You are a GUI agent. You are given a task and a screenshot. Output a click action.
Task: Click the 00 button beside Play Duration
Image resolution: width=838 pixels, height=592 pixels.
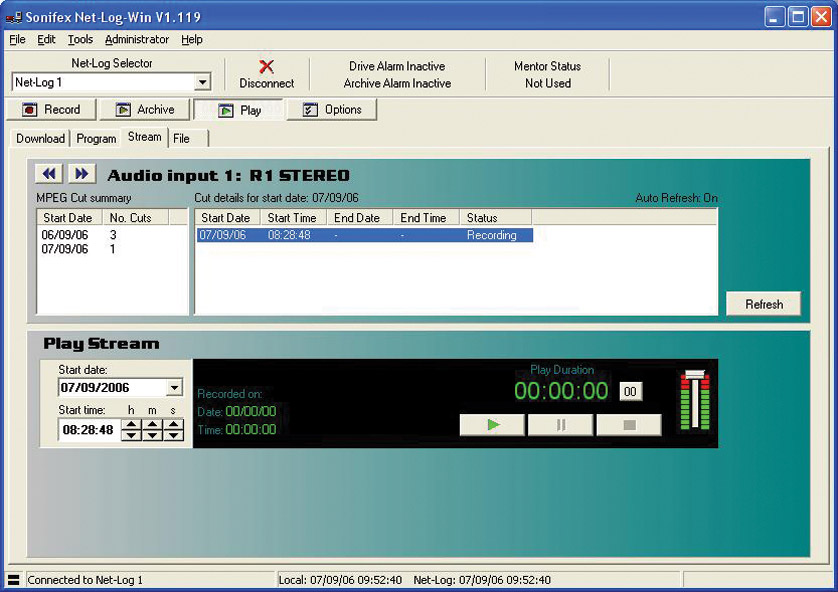pyautogui.click(x=630, y=392)
